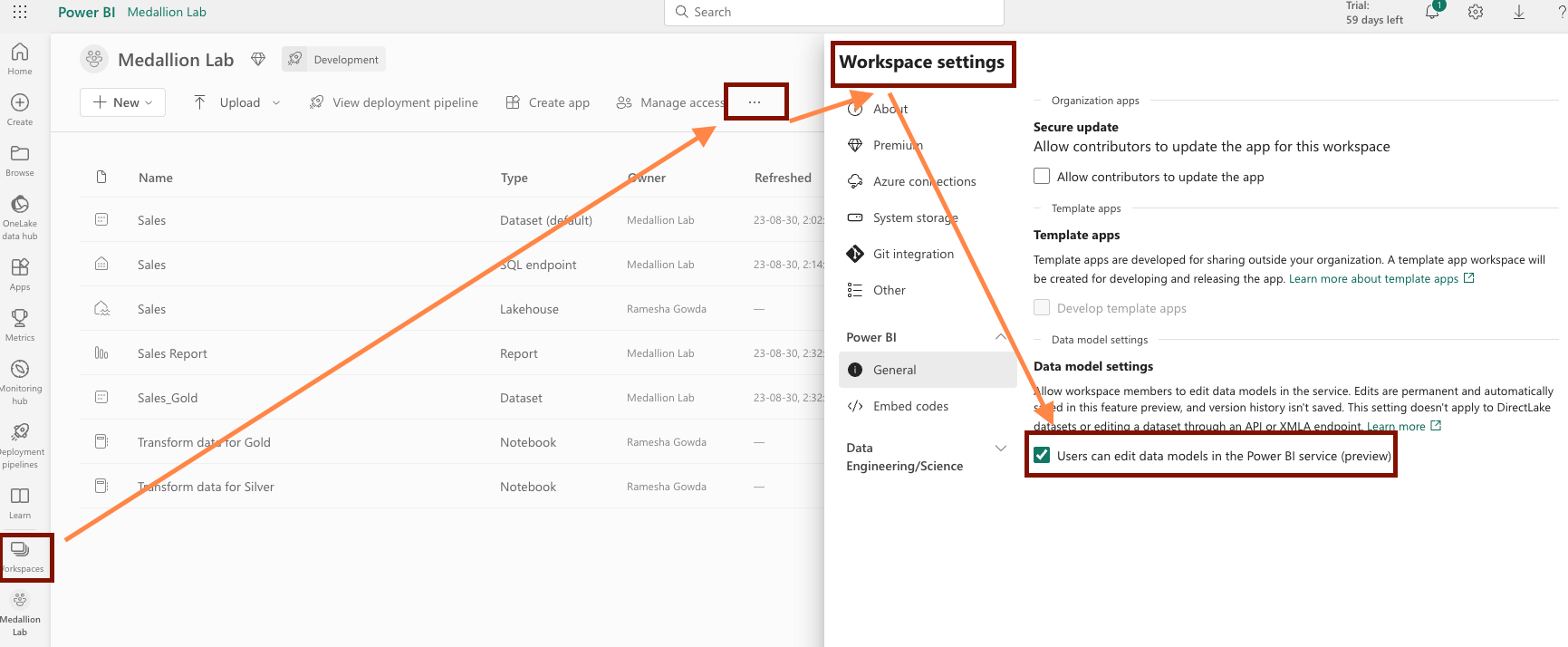Open Apps in the left sidebar
This screenshot has width=1568, height=647.
tap(20, 274)
